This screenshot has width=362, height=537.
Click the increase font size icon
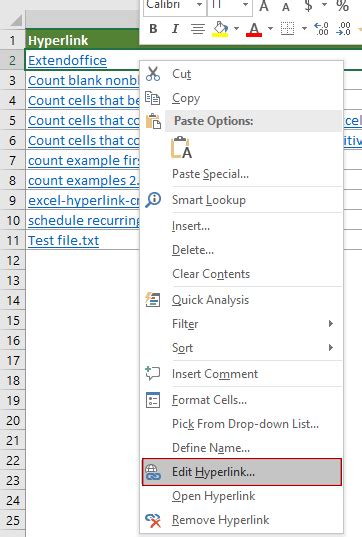[x=264, y=5]
